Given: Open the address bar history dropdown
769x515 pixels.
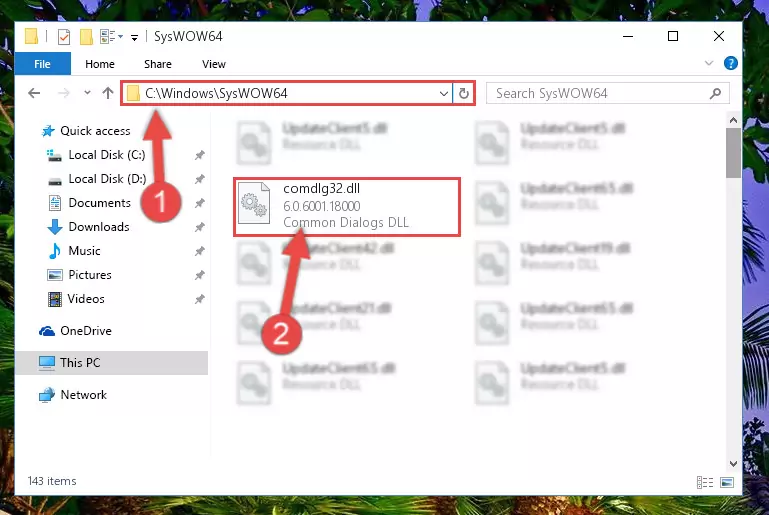Looking at the screenshot, I should [444, 93].
